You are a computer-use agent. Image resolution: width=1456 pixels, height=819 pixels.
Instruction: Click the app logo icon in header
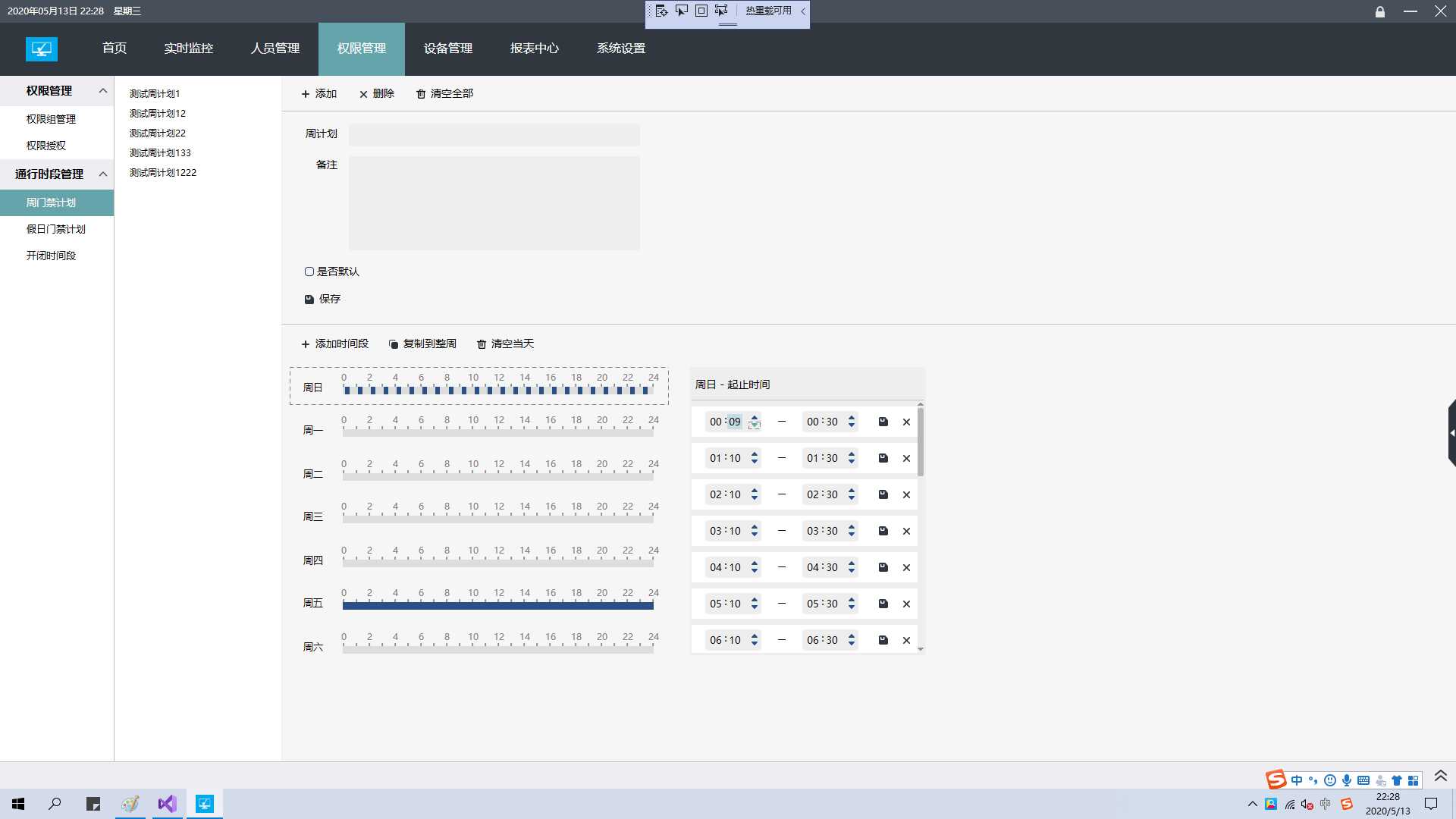42,49
